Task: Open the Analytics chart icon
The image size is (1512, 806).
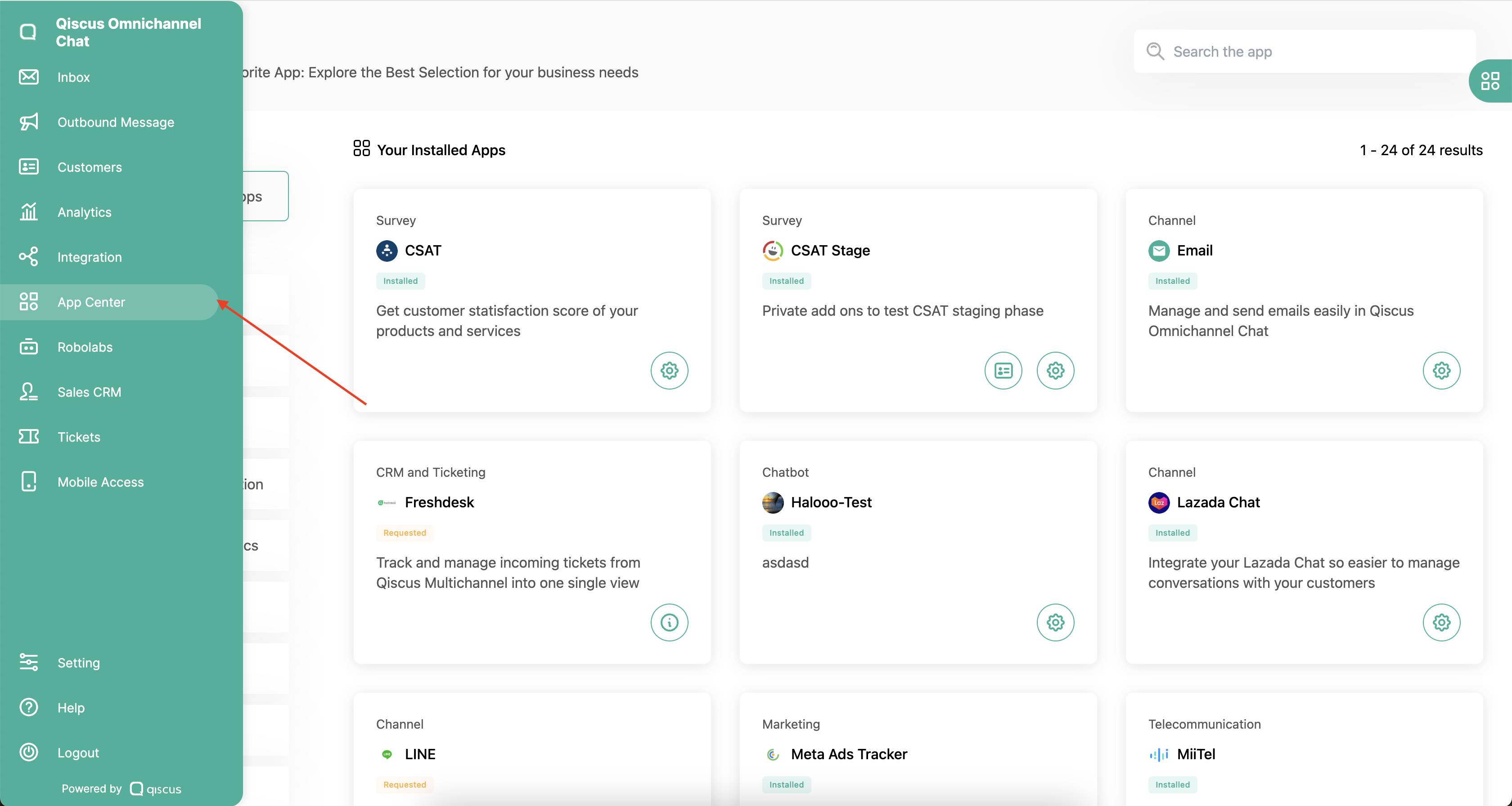Action: (29, 212)
